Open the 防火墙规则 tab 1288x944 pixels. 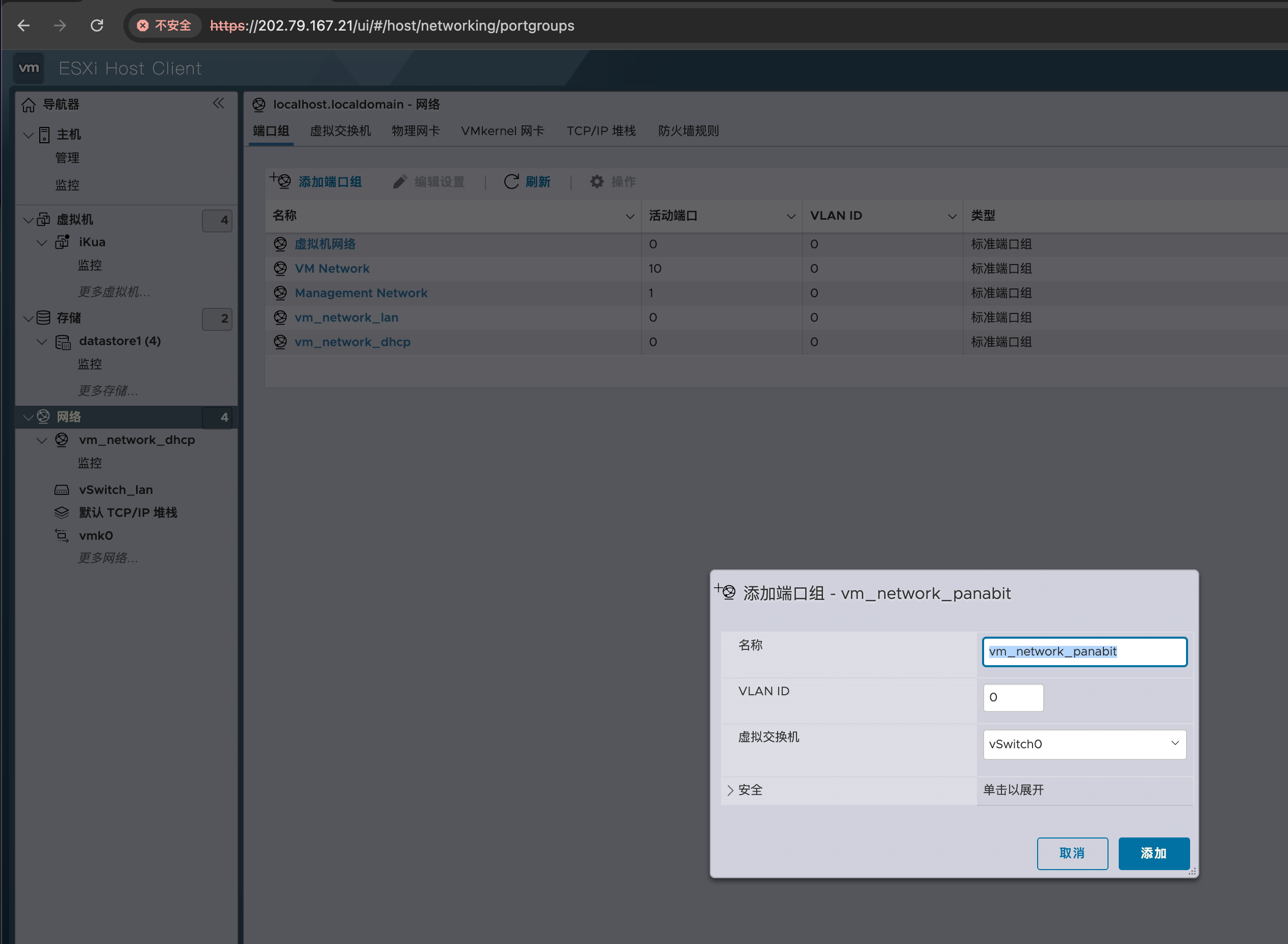click(x=688, y=131)
